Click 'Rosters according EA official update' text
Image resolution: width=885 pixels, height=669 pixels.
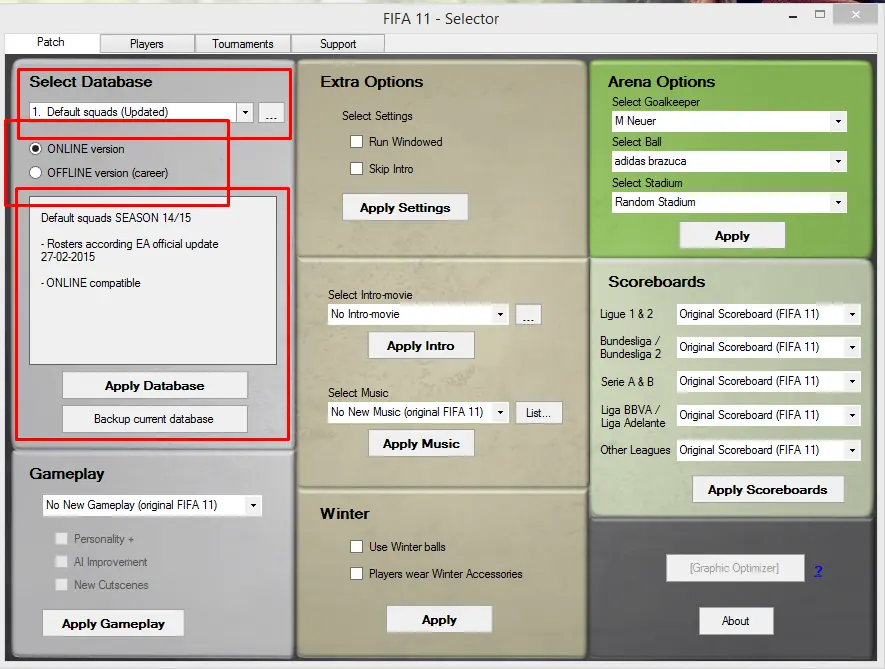(x=133, y=244)
